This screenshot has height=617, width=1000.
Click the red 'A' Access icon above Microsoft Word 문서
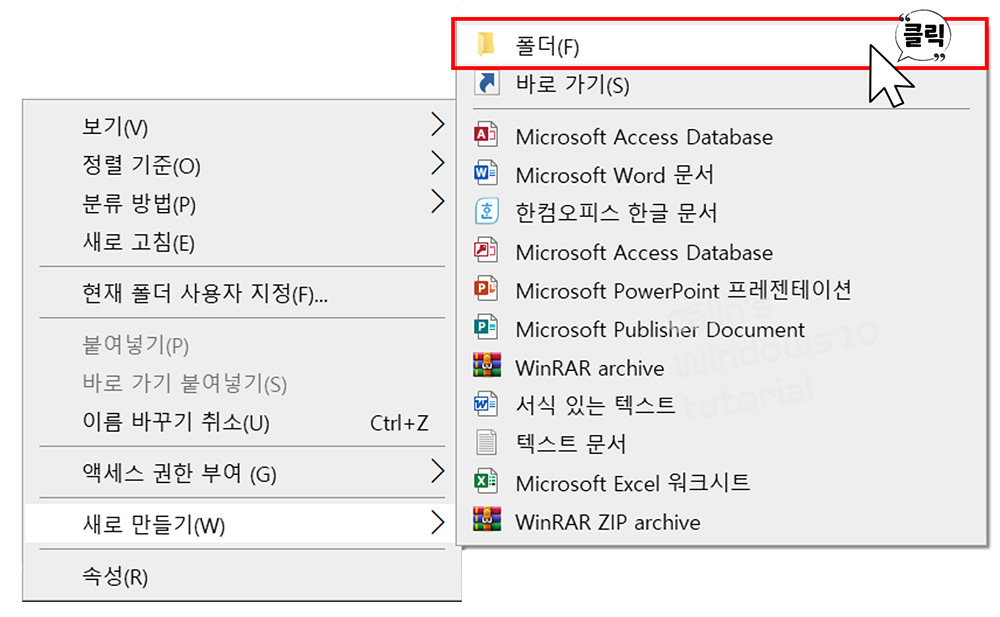[x=486, y=135]
